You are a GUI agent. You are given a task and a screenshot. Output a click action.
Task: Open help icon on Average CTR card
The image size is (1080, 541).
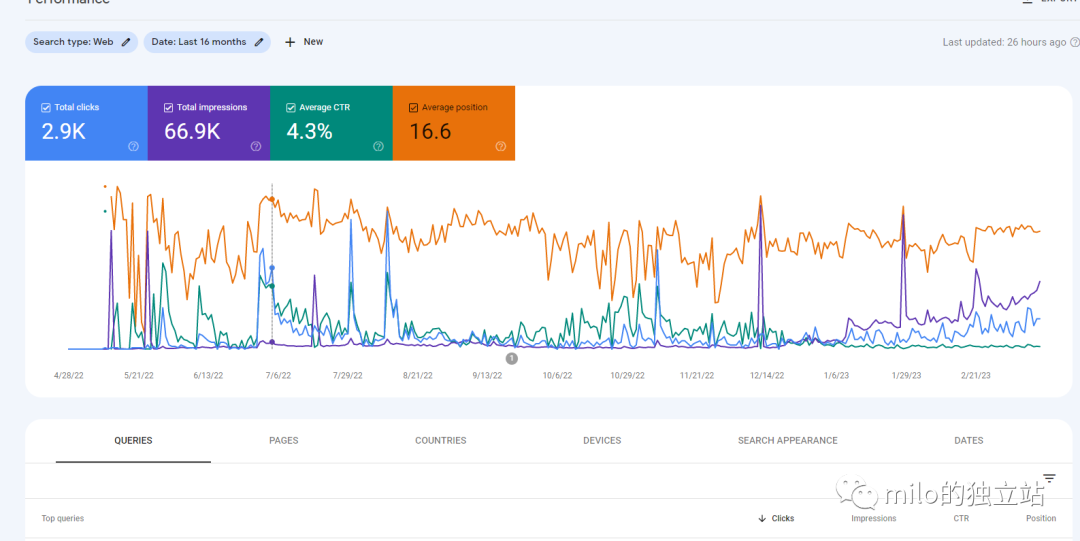pyautogui.click(x=378, y=146)
